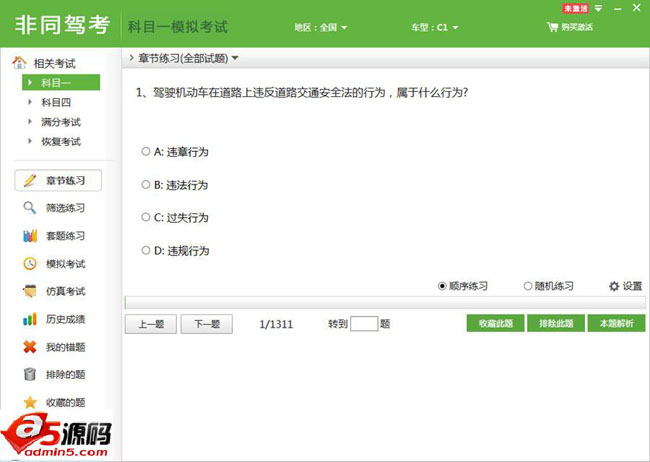Open 设置 settings text
This screenshot has height=462, width=650.
tap(632, 286)
